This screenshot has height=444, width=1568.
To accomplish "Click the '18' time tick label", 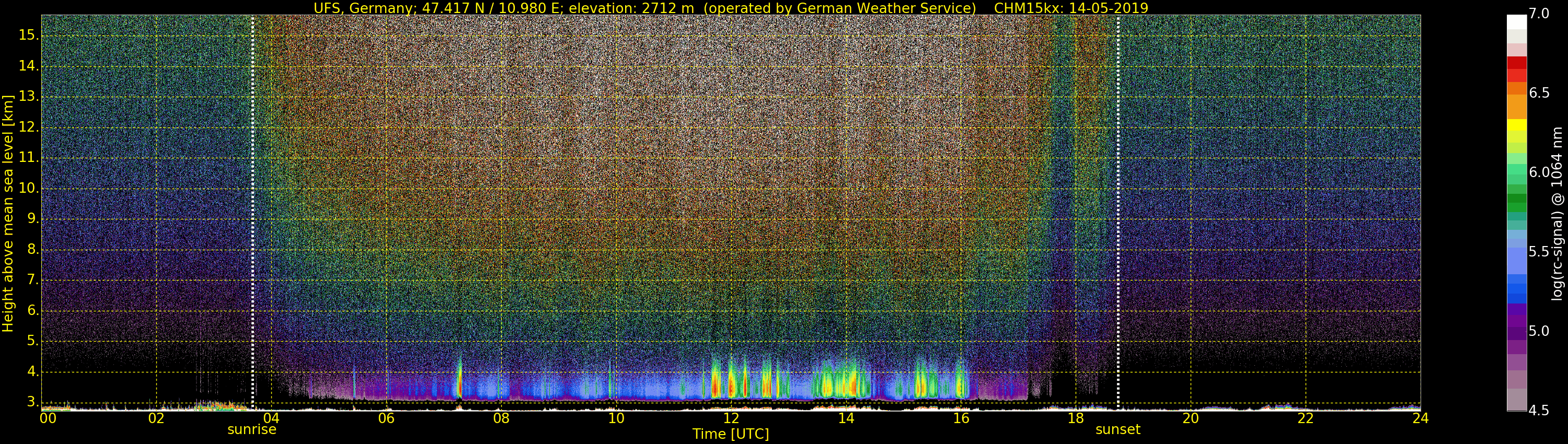I will point(1076,418).
